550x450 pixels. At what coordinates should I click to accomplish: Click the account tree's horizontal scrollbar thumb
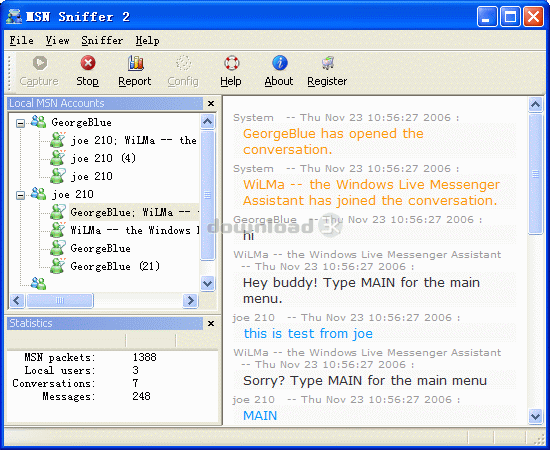point(60,301)
